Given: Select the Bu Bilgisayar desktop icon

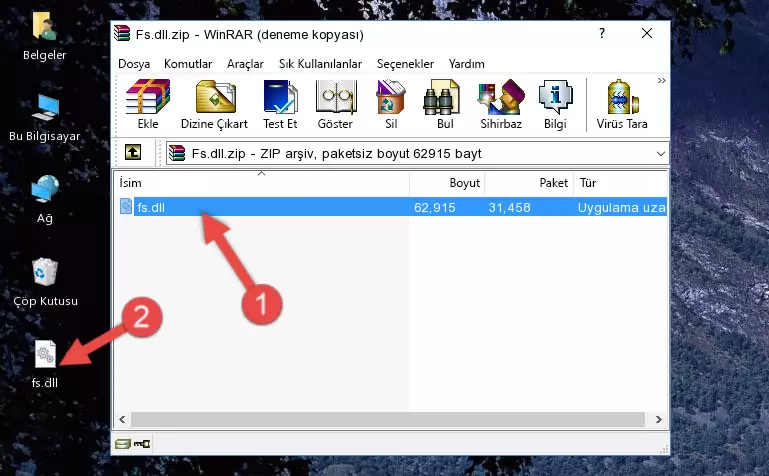Looking at the screenshot, I should pyautogui.click(x=44, y=118).
